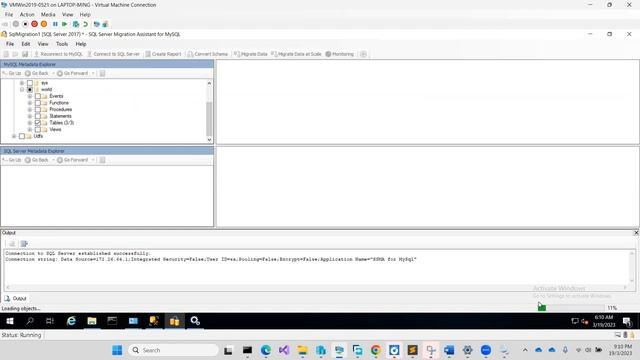The width and height of the screenshot is (640, 360).
Task: Click the VM Shut Down red button
Action: click(x=35, y=24)
